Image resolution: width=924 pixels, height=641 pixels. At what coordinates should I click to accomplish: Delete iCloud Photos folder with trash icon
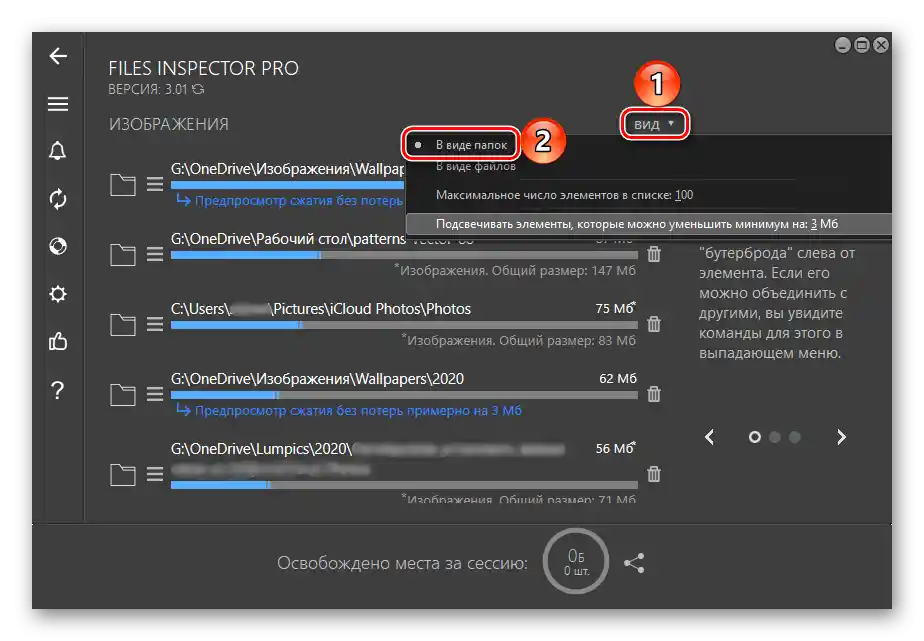pos(654,323)
